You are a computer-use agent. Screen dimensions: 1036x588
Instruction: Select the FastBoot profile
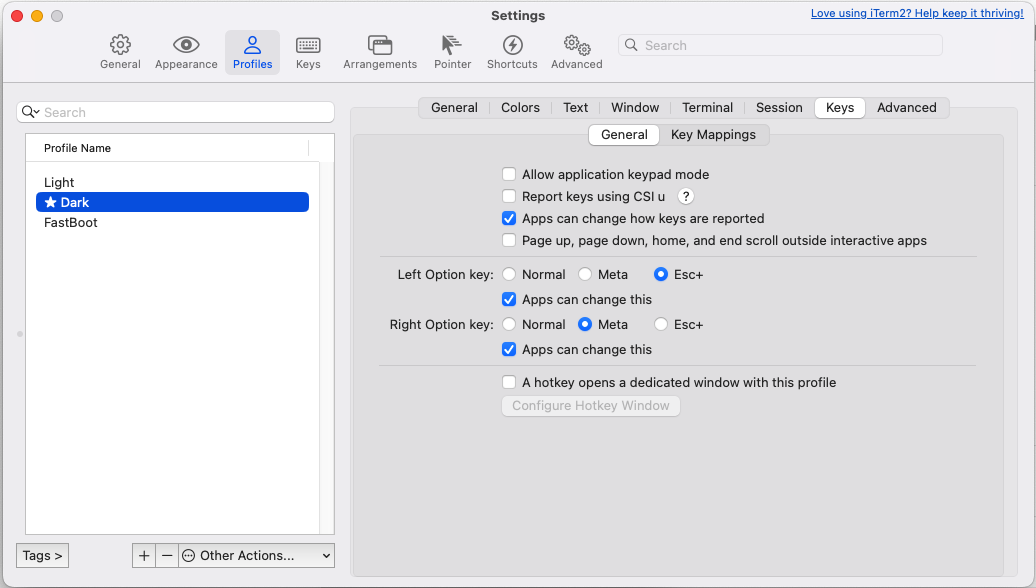71,223
